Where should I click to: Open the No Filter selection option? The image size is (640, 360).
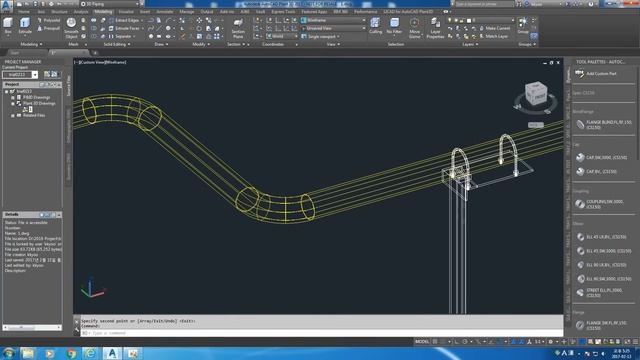click(394, 26)
